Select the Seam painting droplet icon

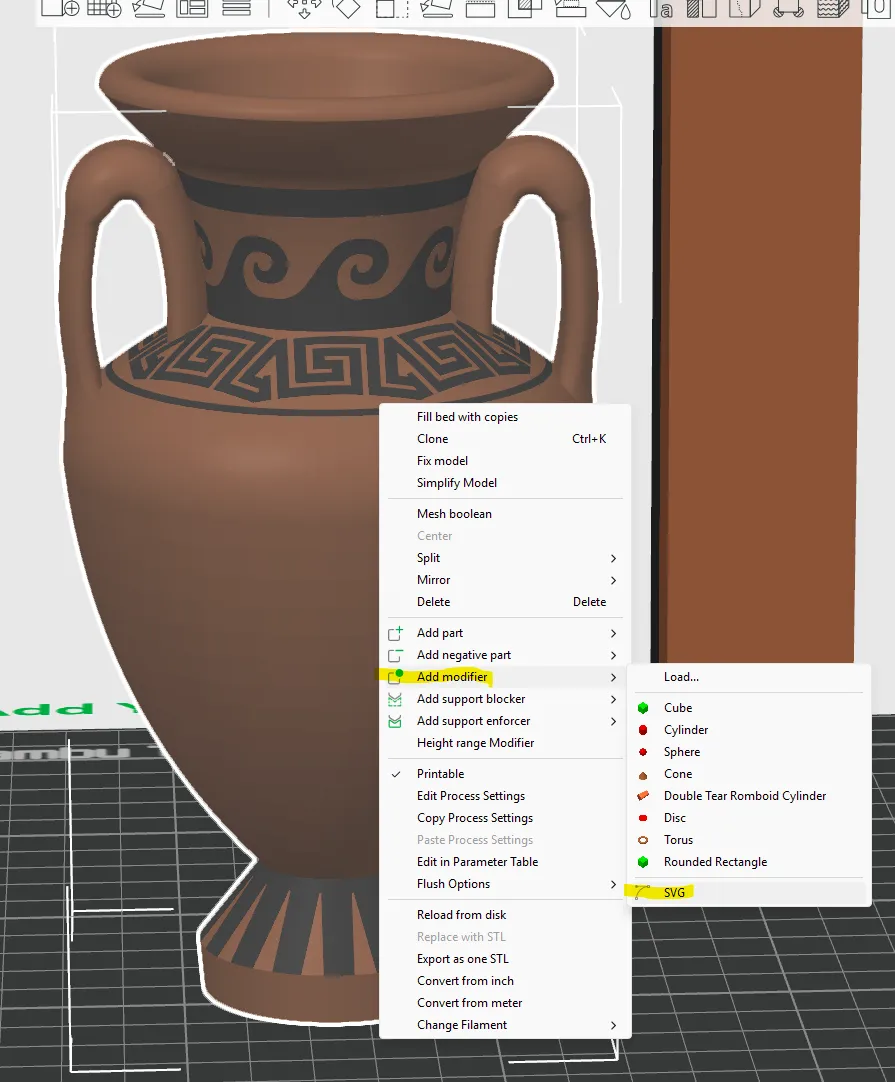[613, 8]
